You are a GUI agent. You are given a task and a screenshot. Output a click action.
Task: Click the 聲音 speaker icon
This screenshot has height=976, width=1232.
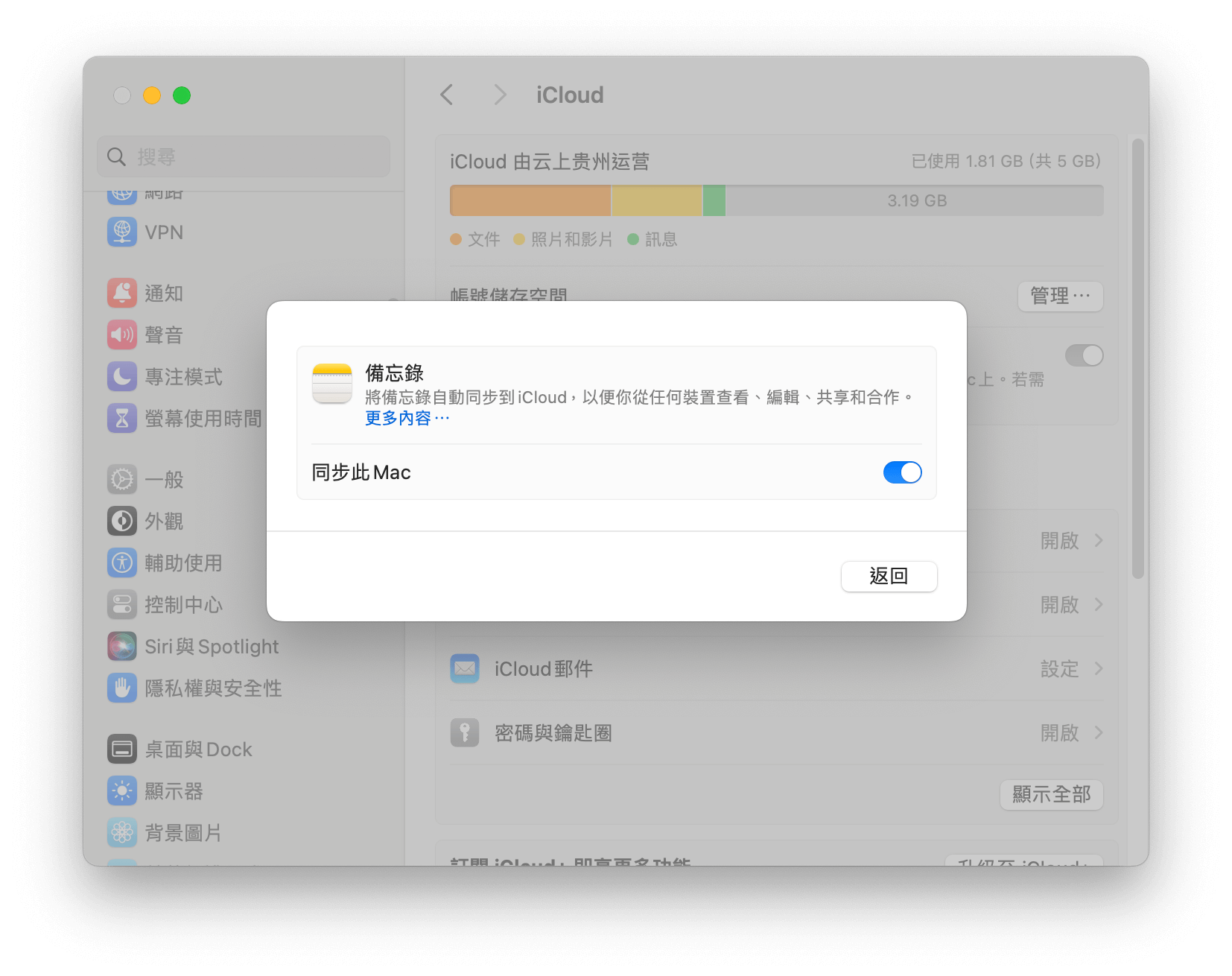(x=122, y=335)
